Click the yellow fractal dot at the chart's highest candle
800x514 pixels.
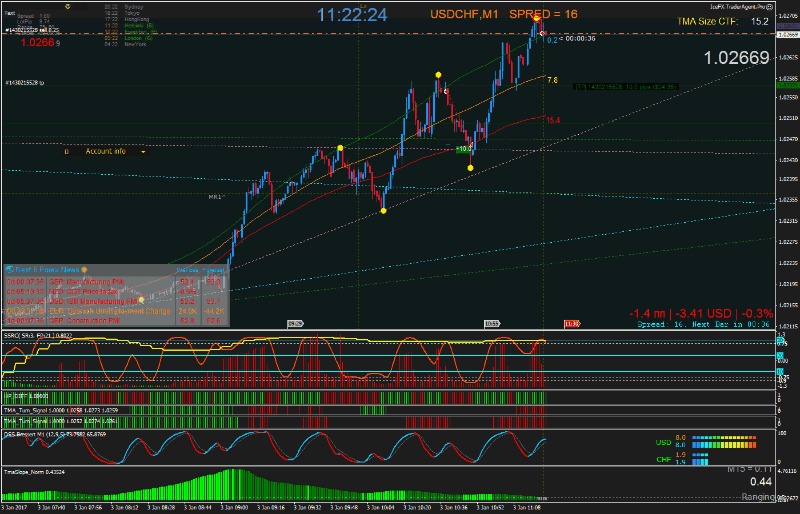click(537, 18)
